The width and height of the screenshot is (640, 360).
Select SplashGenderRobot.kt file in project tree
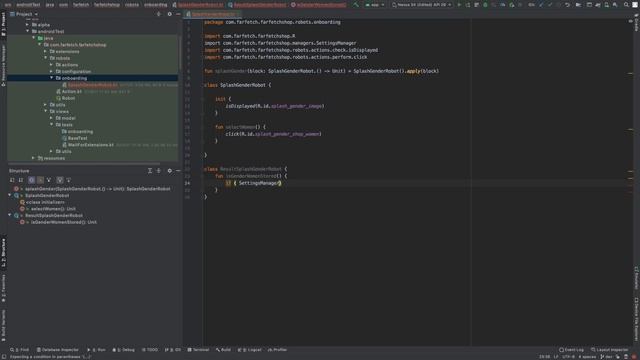[x=93, y=85]
